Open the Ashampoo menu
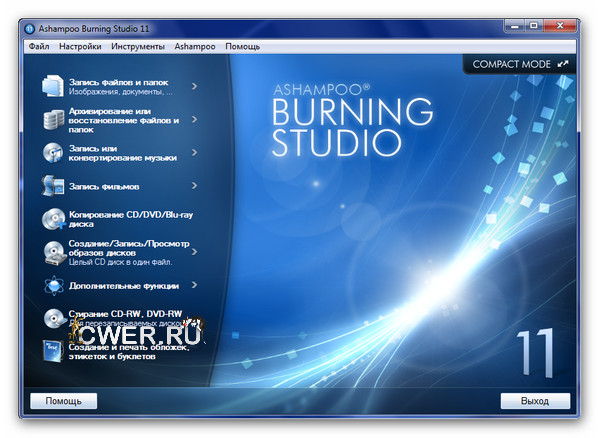Viewport: 600px width, 438px height. [194, 46]
